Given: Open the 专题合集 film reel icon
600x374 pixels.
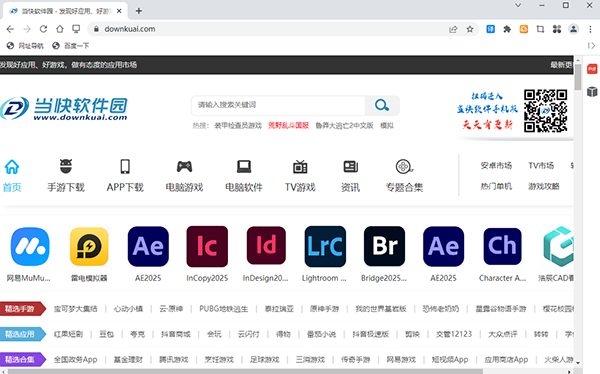Looking at the screenshot, I should (x=404, y=167).
